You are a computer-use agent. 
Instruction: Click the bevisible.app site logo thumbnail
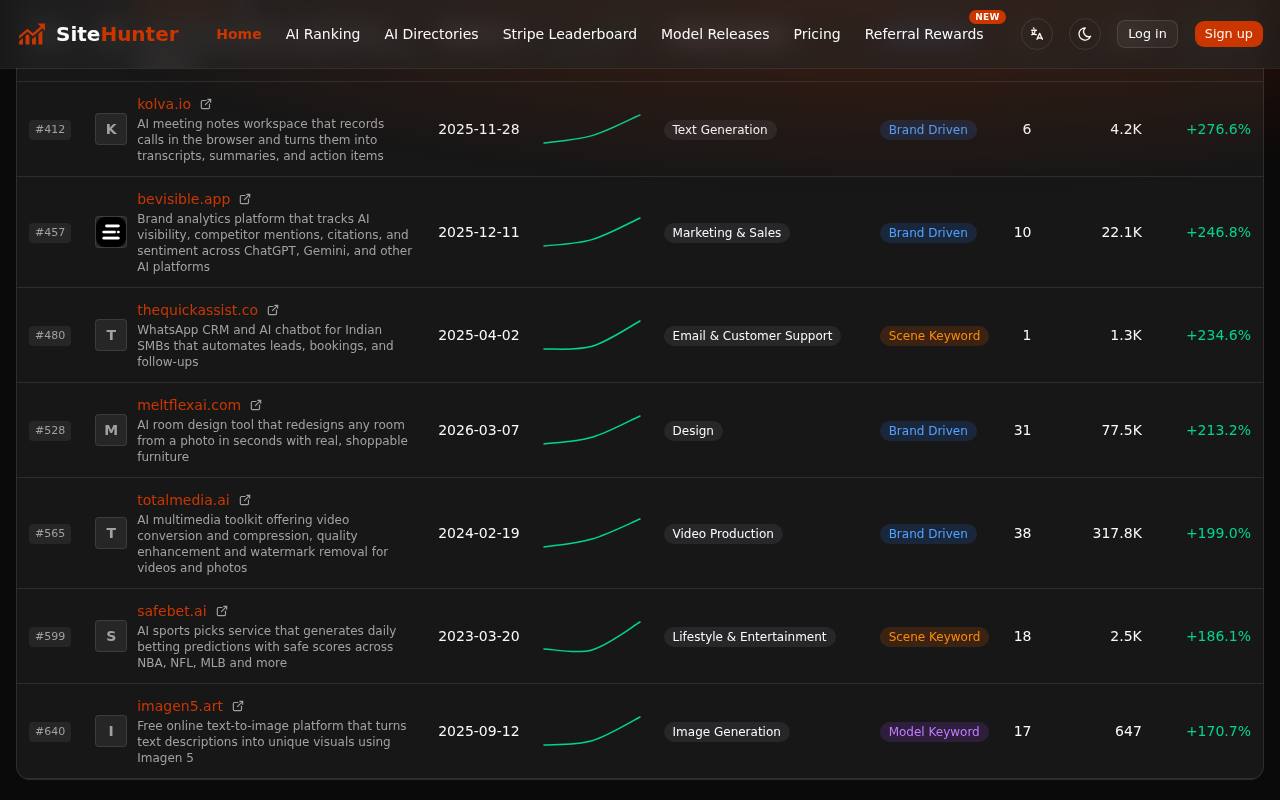pos(111,232)
